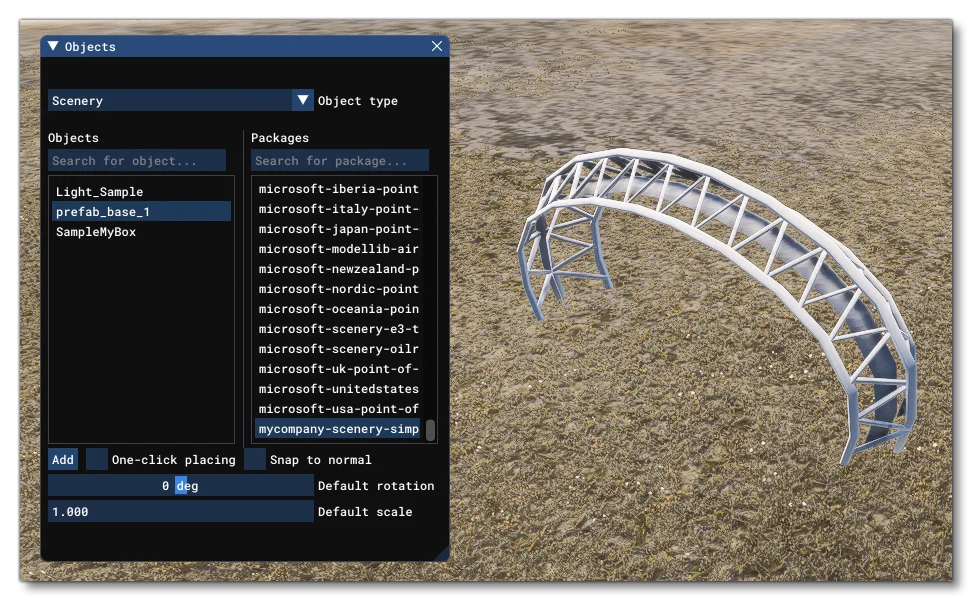Select SampleMyBox in the Objects list
972x601 pixels.
[141, 232]
